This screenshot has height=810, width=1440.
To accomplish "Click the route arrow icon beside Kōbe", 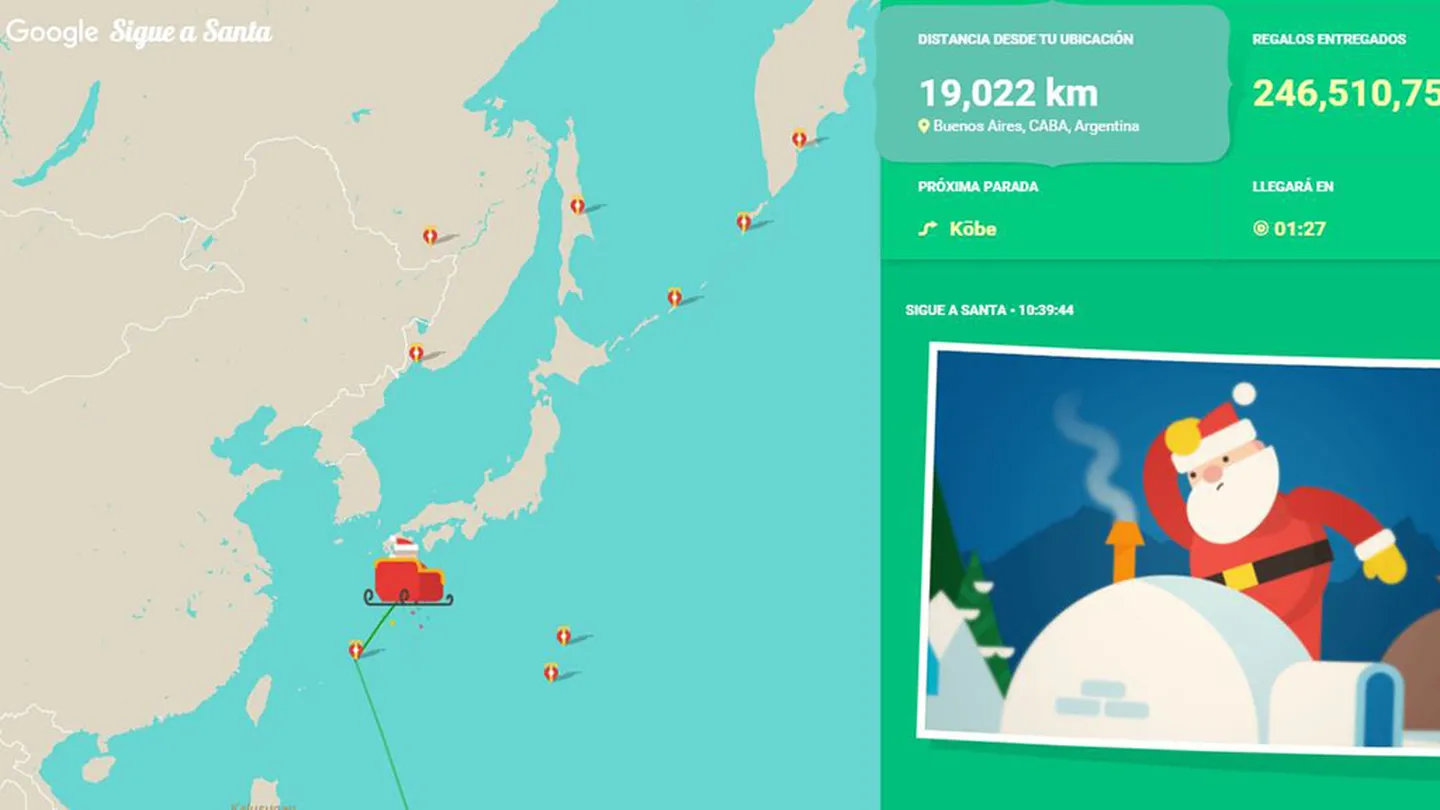I will [927, 229].
